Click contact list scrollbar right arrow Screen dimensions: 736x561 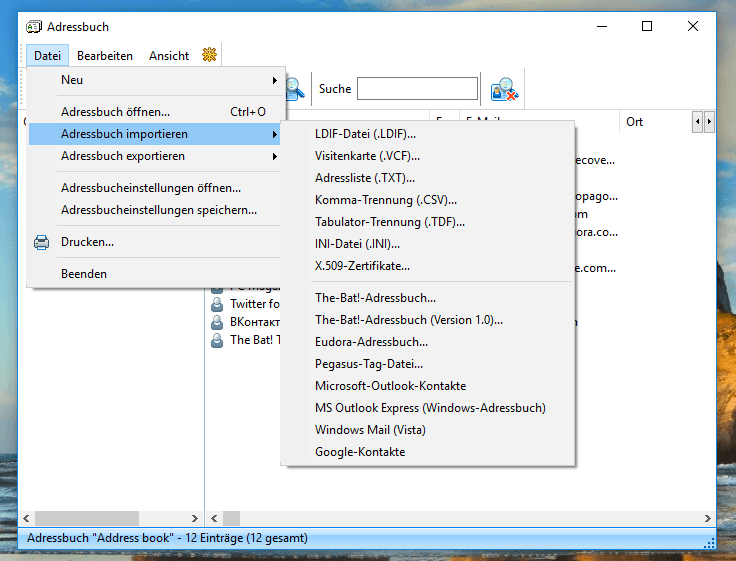707,518
